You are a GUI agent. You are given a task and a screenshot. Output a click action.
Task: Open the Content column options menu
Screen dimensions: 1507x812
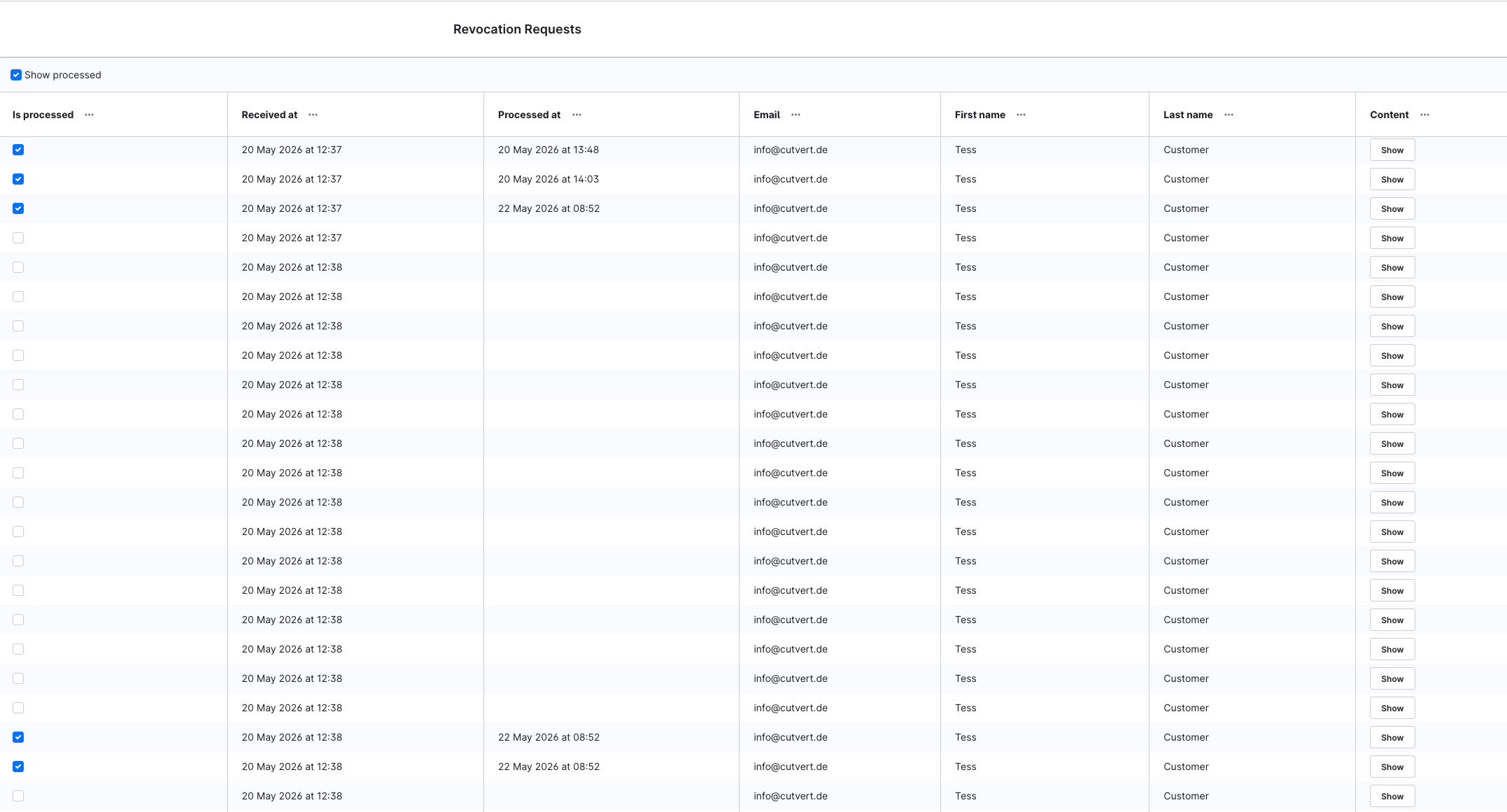(x=1424, y=115)
